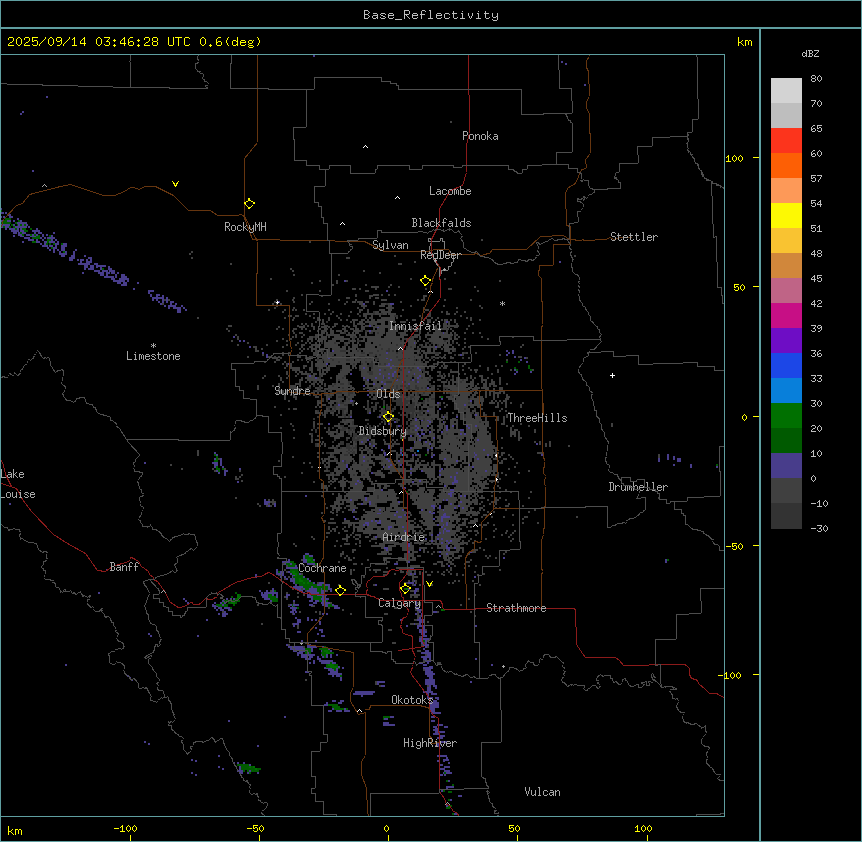Click the yellow v marker northwest of RockyMH
This screenshot has height=842, width=862.
(175, 184)
